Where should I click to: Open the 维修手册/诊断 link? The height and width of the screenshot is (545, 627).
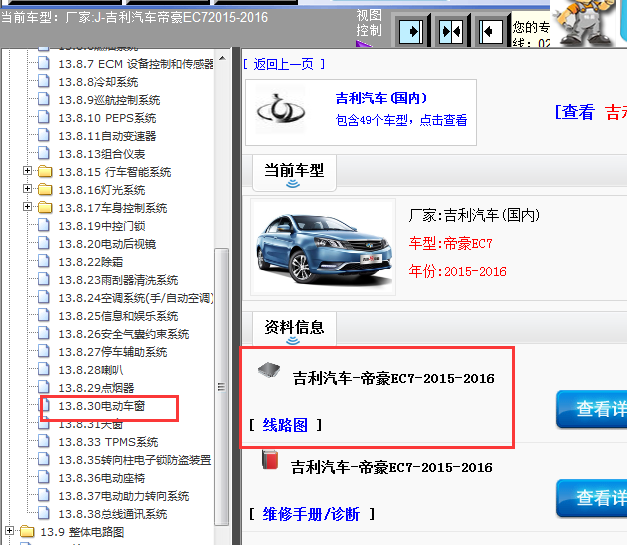point(311,514)
